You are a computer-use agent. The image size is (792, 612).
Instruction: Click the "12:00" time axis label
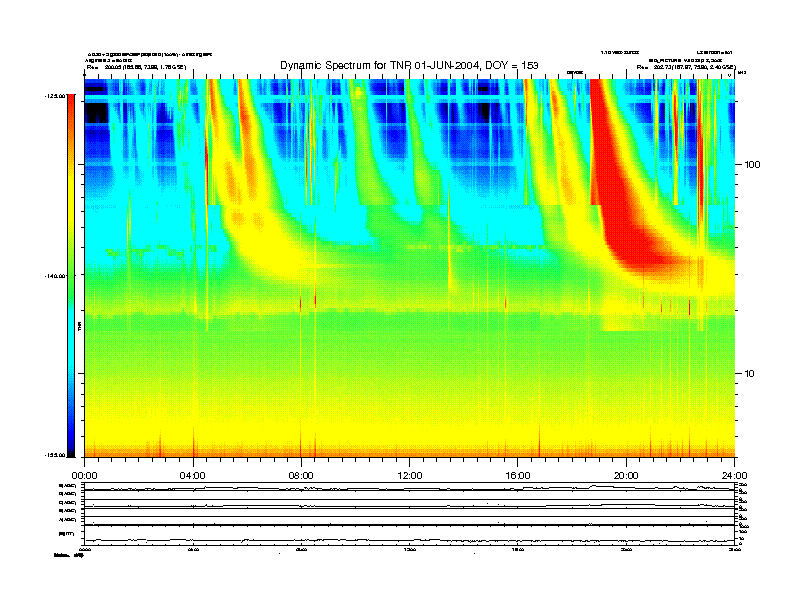point(410,476)
